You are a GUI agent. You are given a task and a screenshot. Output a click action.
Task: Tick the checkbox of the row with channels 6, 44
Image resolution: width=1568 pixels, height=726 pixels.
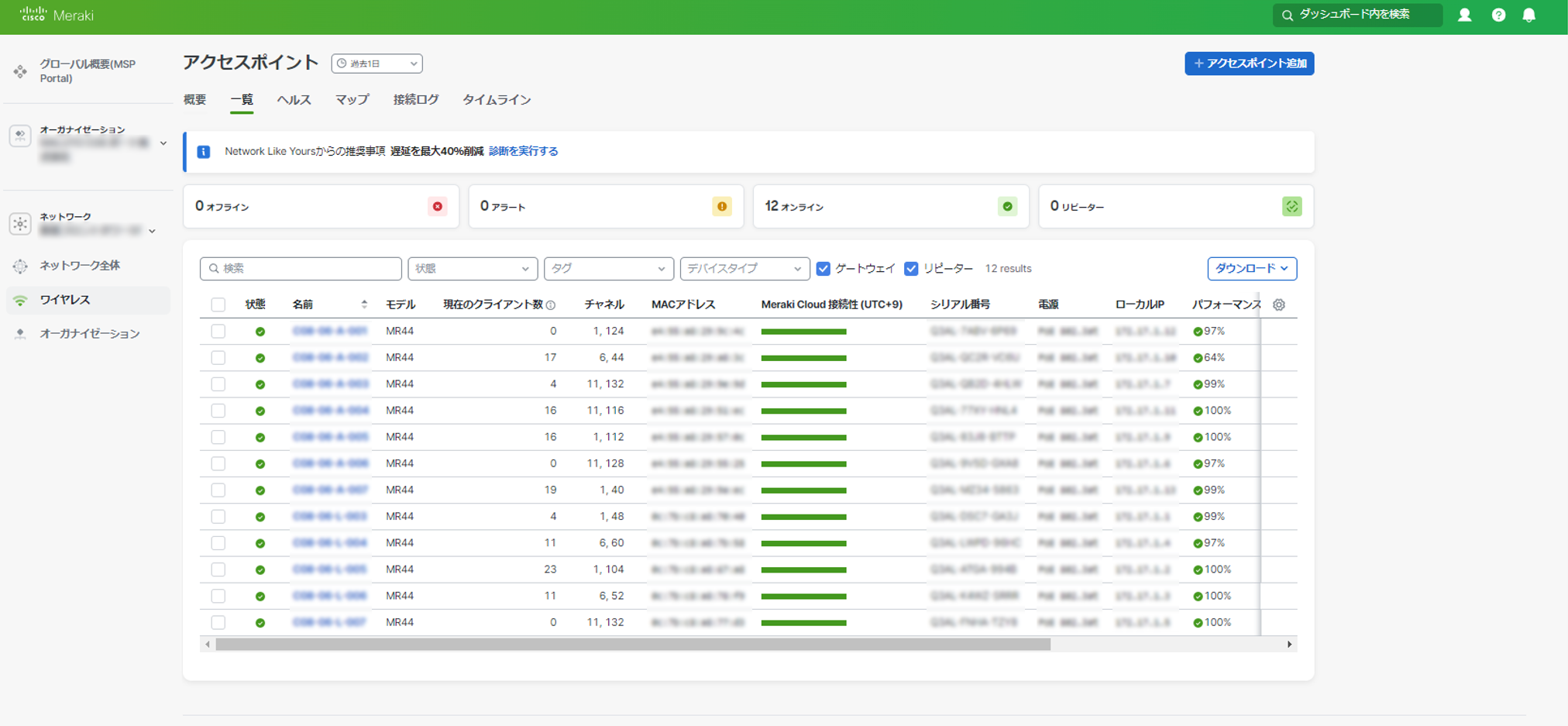pos(218,357)
